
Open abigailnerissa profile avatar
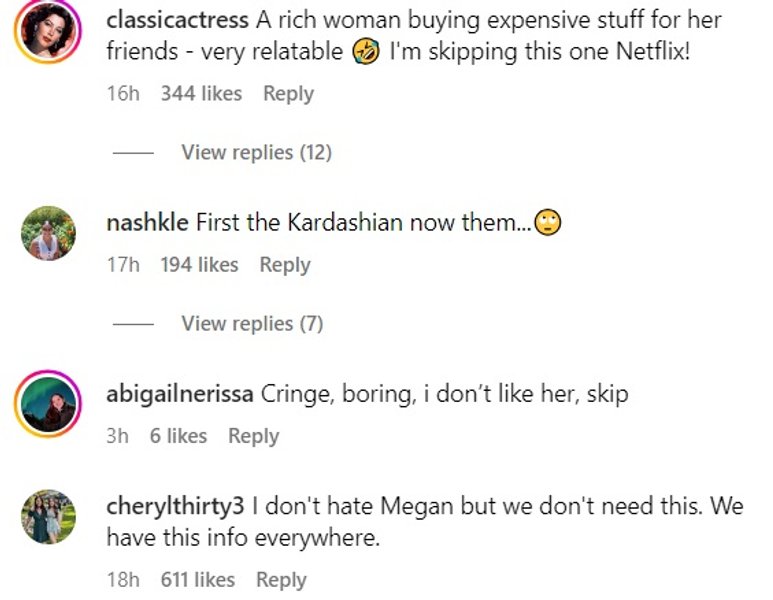tap(48, 403)
